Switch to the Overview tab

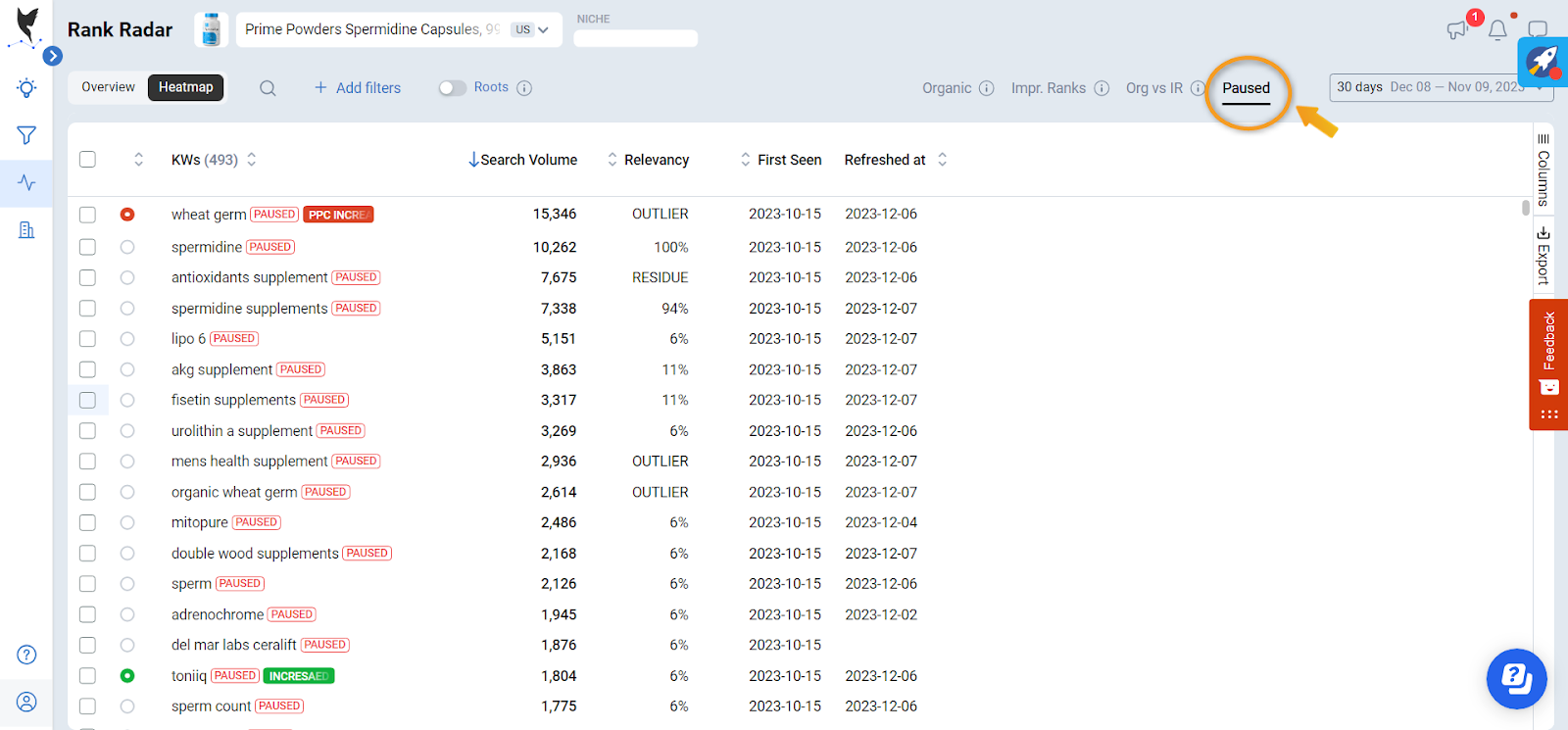pyautogui.click(x=108, y=87)
